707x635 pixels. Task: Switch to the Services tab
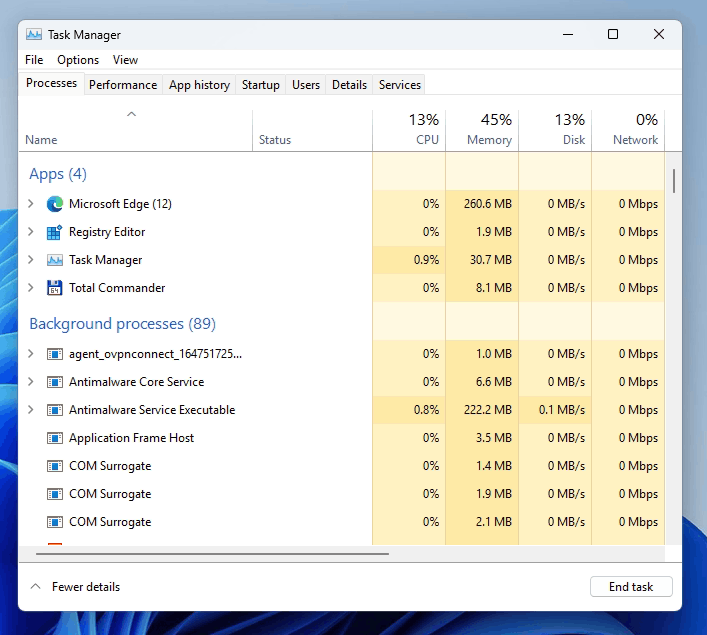pyautogui.click(x=400, y=85)
